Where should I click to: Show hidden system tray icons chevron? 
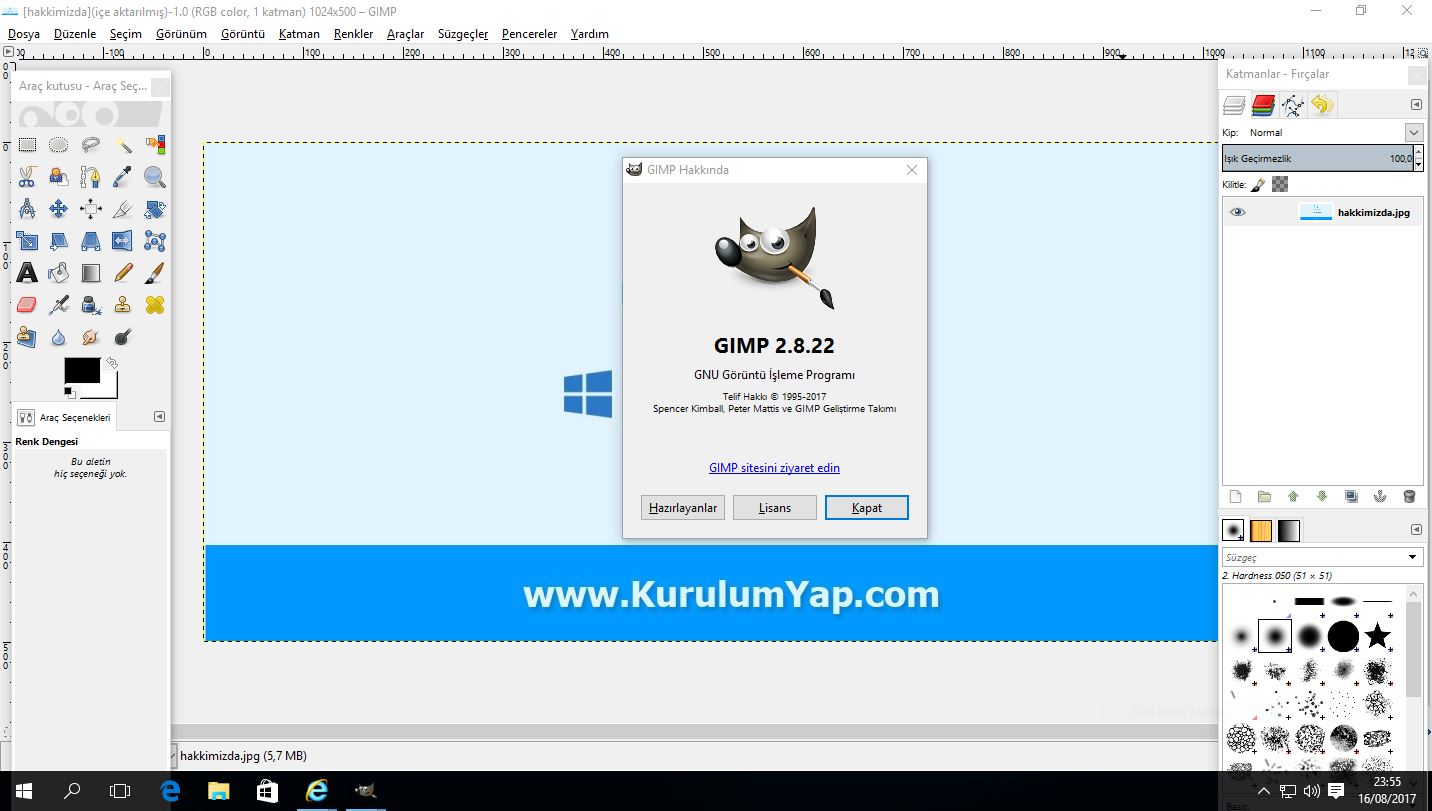[1264, 791]
